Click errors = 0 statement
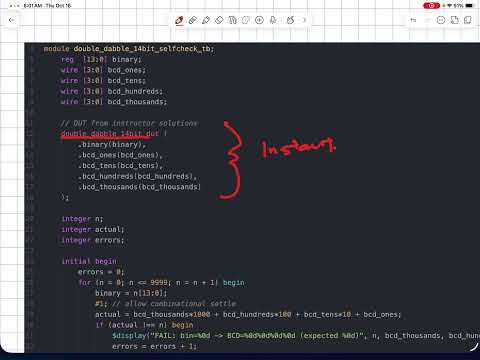The width and height of the screenshot is (480, 360). click(101, 272)
